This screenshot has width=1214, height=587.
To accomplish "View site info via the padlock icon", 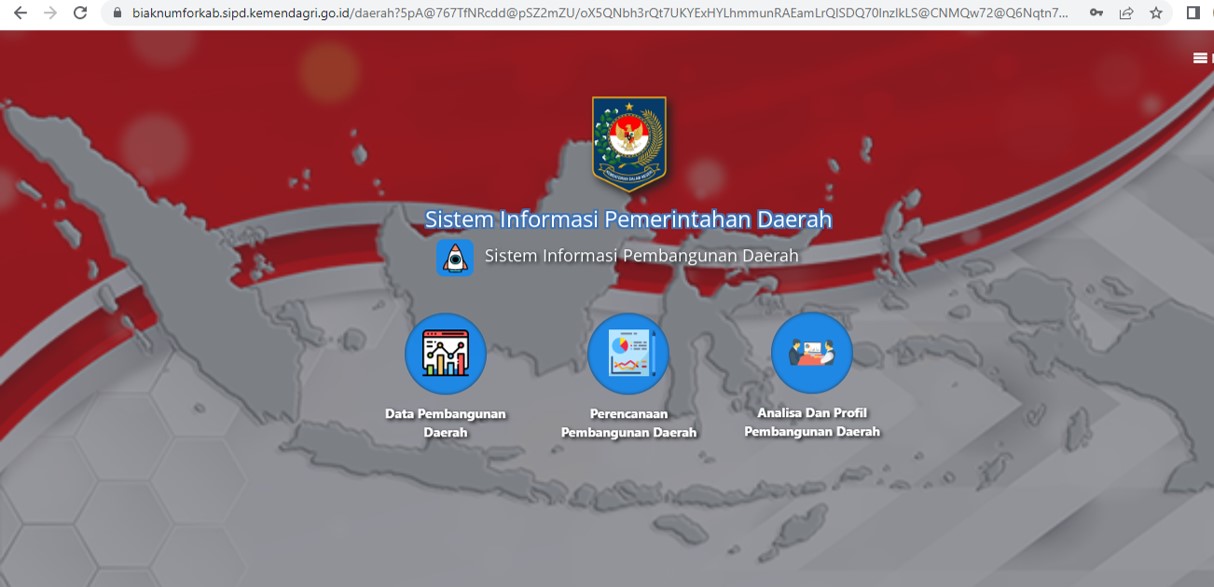I will pyautogui.click(x=117, y=13).
